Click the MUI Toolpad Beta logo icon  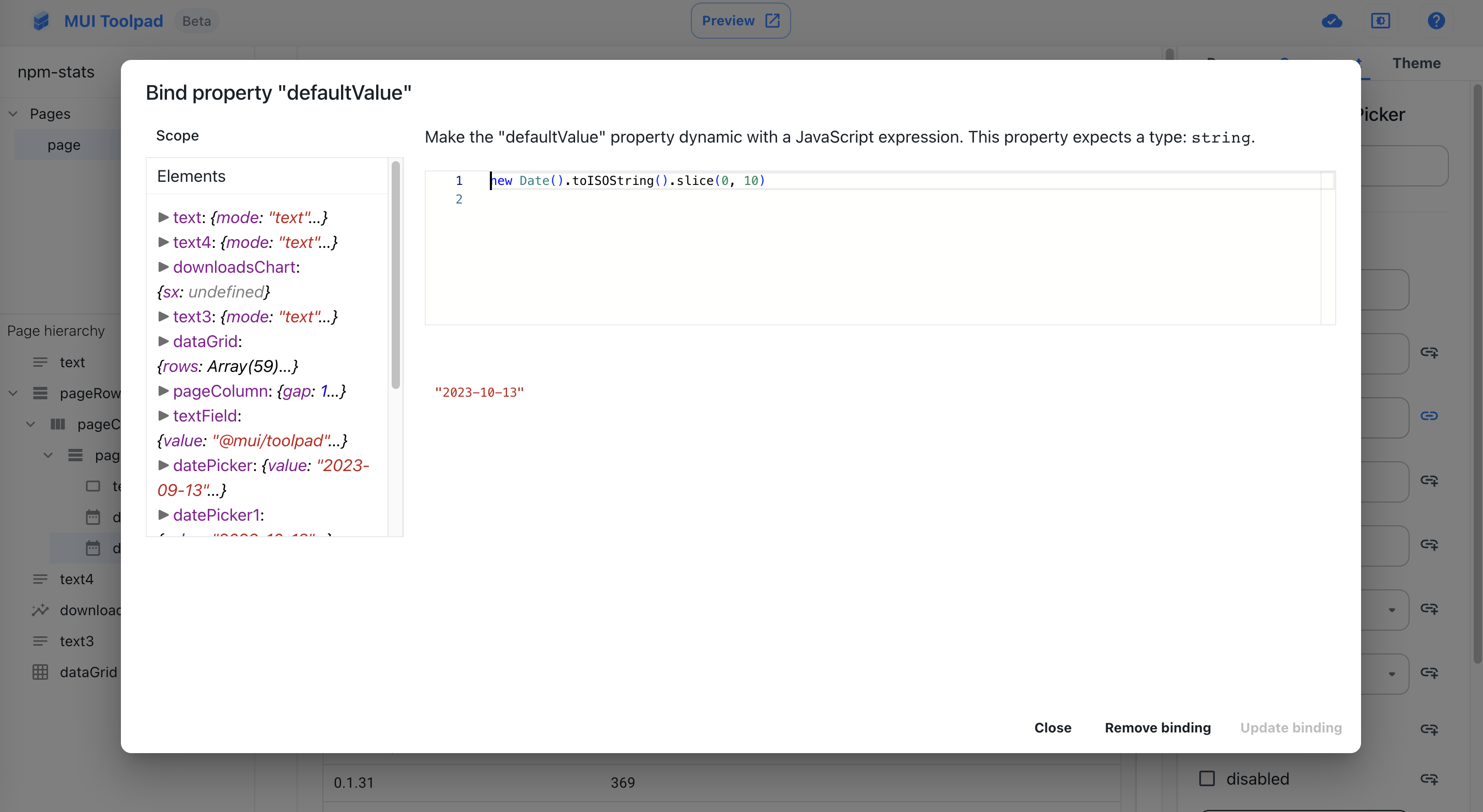pos(41,21)
